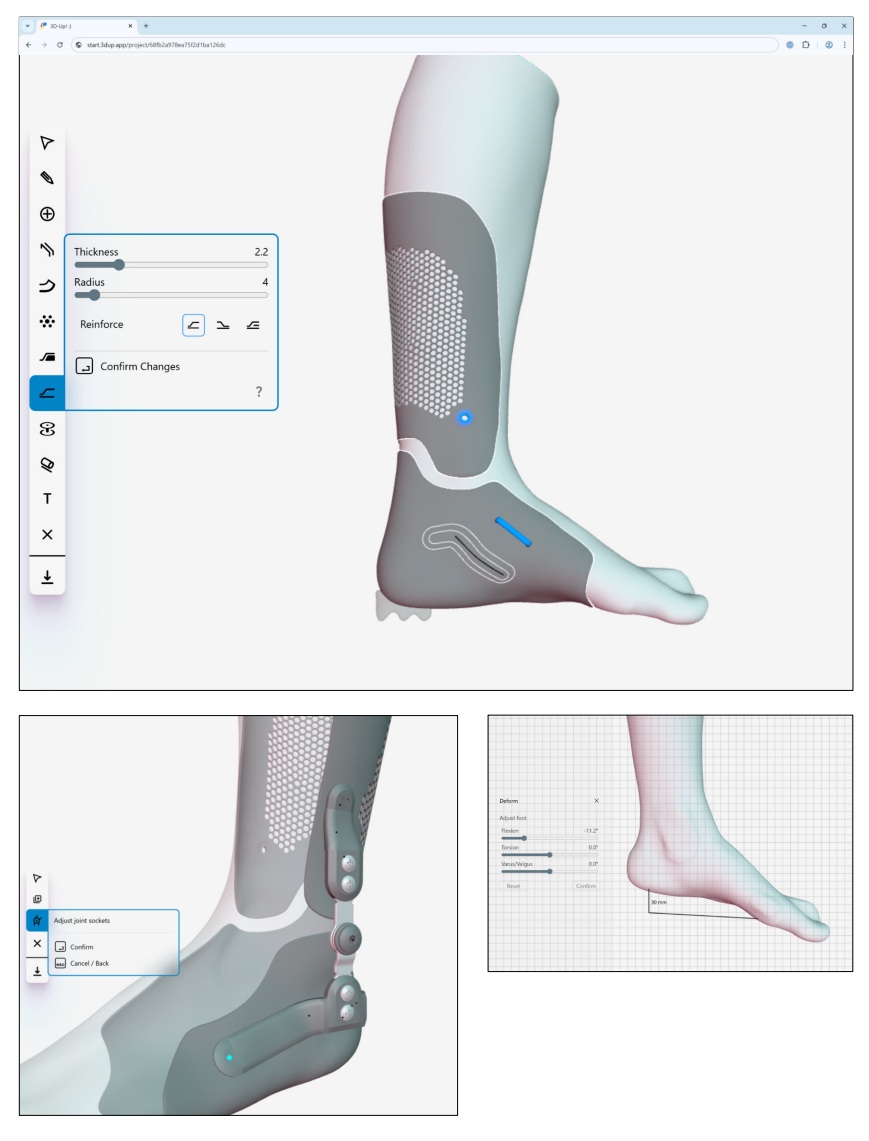Open the browser three-dot menu
Image resolution: width=869 pixels, height=1141 pixels.
(844, 44)
